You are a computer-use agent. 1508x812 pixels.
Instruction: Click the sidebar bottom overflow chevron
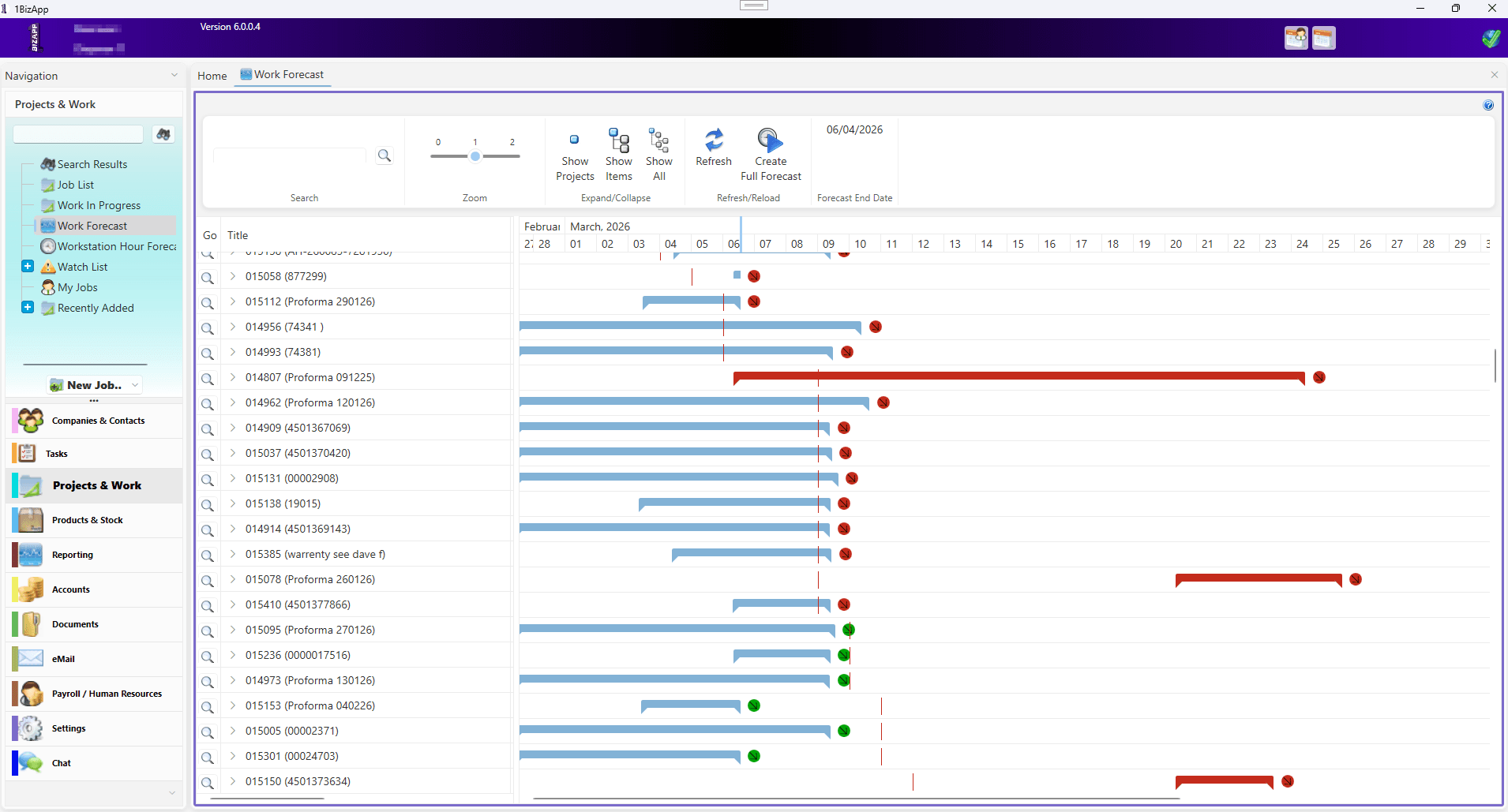pyautogui.click(x=172, y=793)
